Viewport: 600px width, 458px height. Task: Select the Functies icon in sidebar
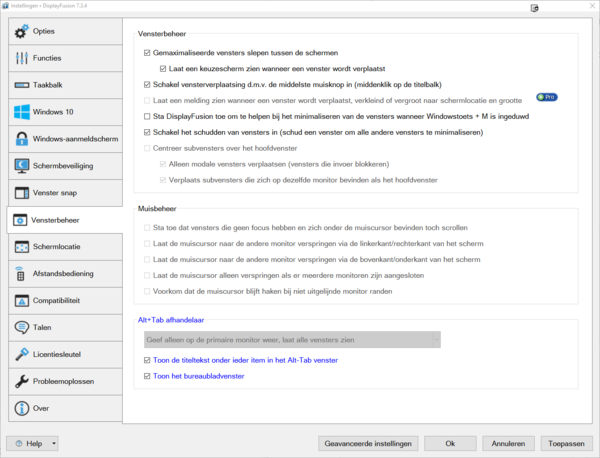click(x=22, y=58)
